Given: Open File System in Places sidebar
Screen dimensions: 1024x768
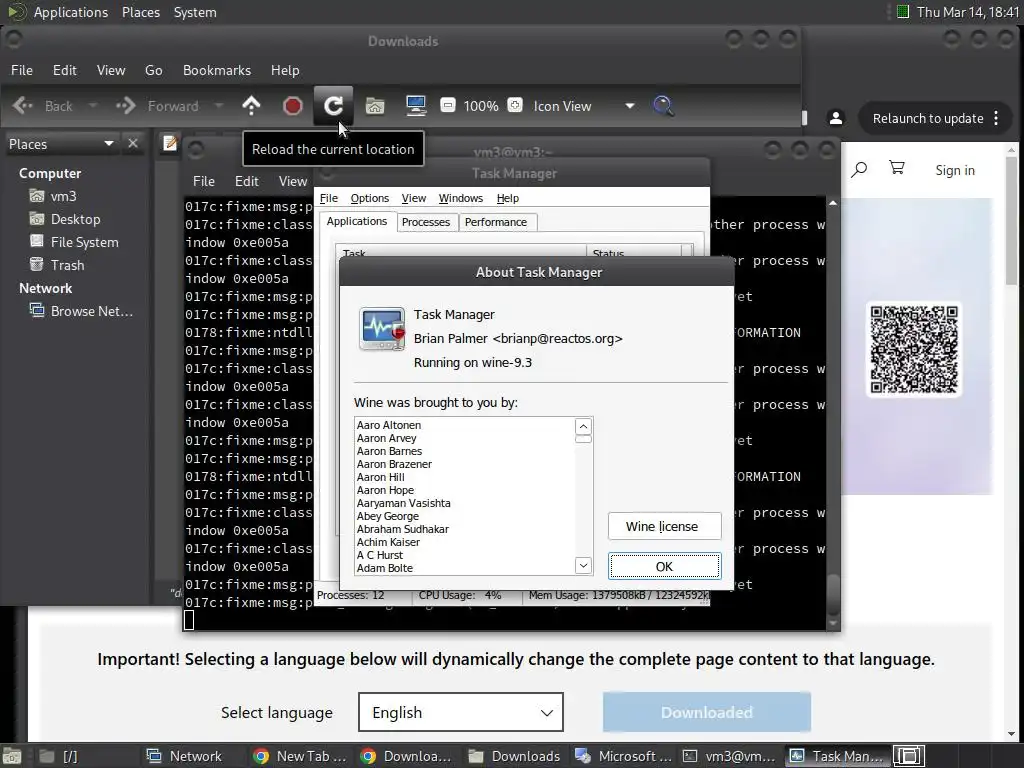Looking at the screenshot, I should (84, 242).
